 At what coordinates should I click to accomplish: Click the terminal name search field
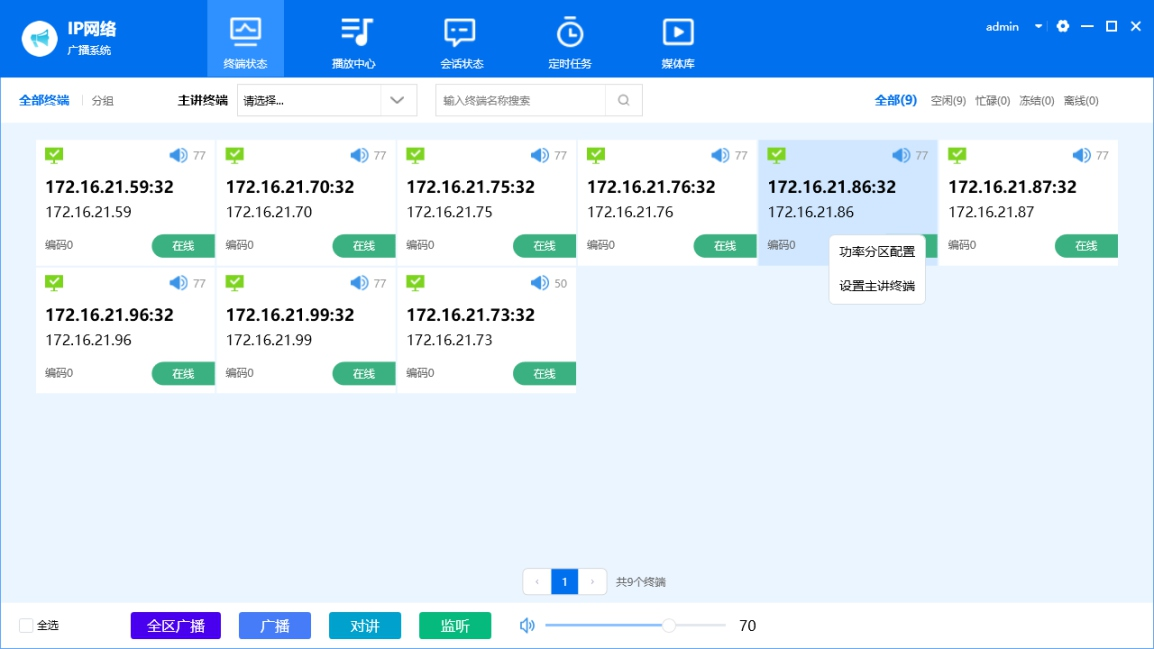coord(520,100)
